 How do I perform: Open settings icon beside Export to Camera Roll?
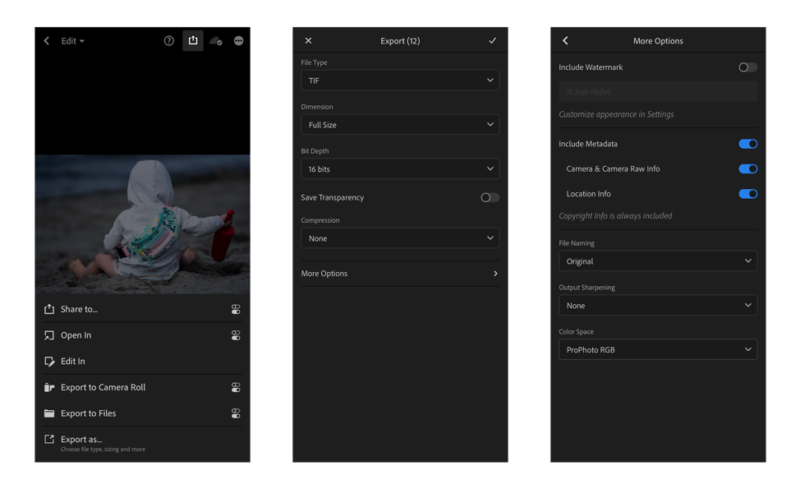pos(235,387)
